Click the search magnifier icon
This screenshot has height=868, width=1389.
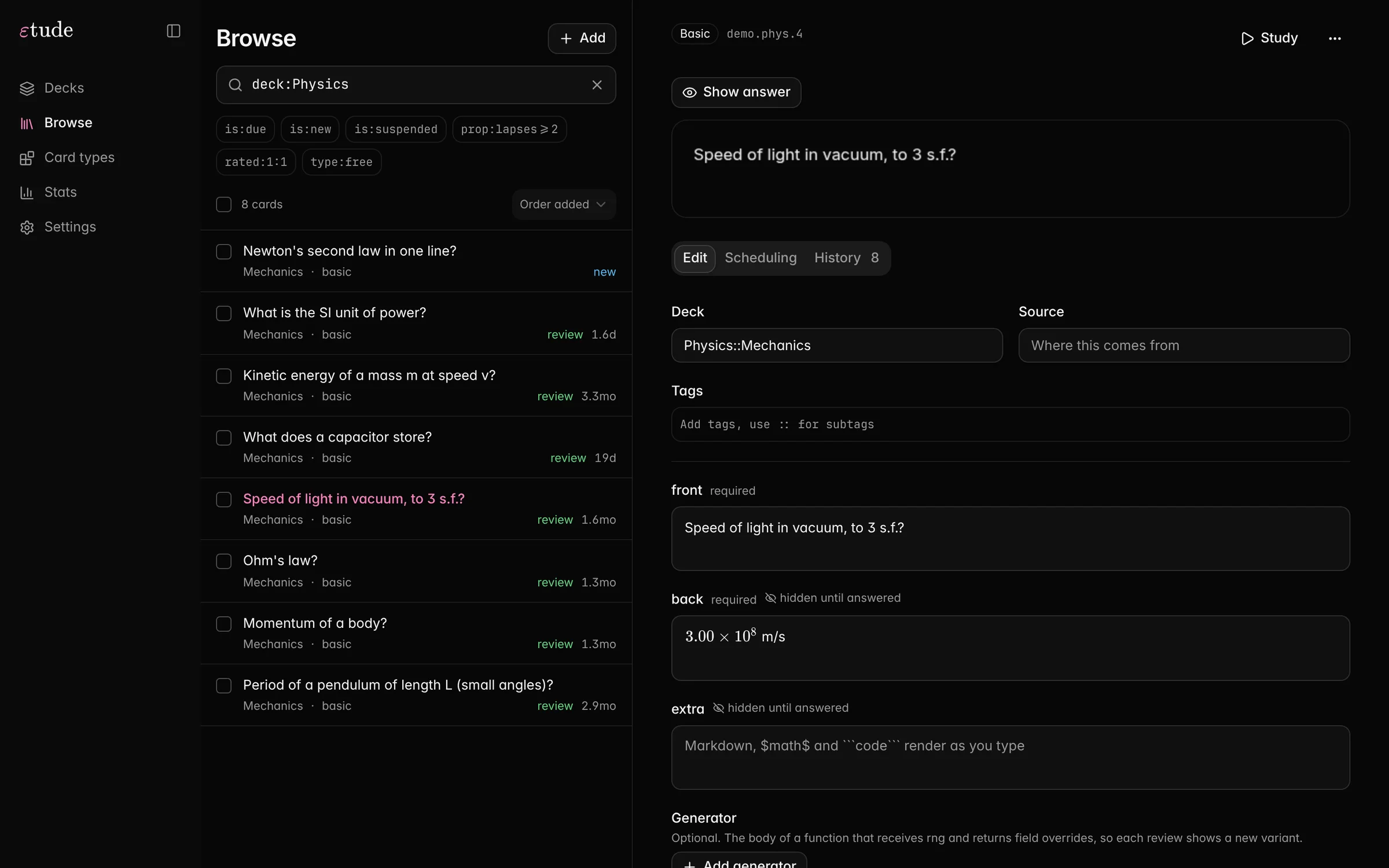pyautogui.click(x=235, y=85)
